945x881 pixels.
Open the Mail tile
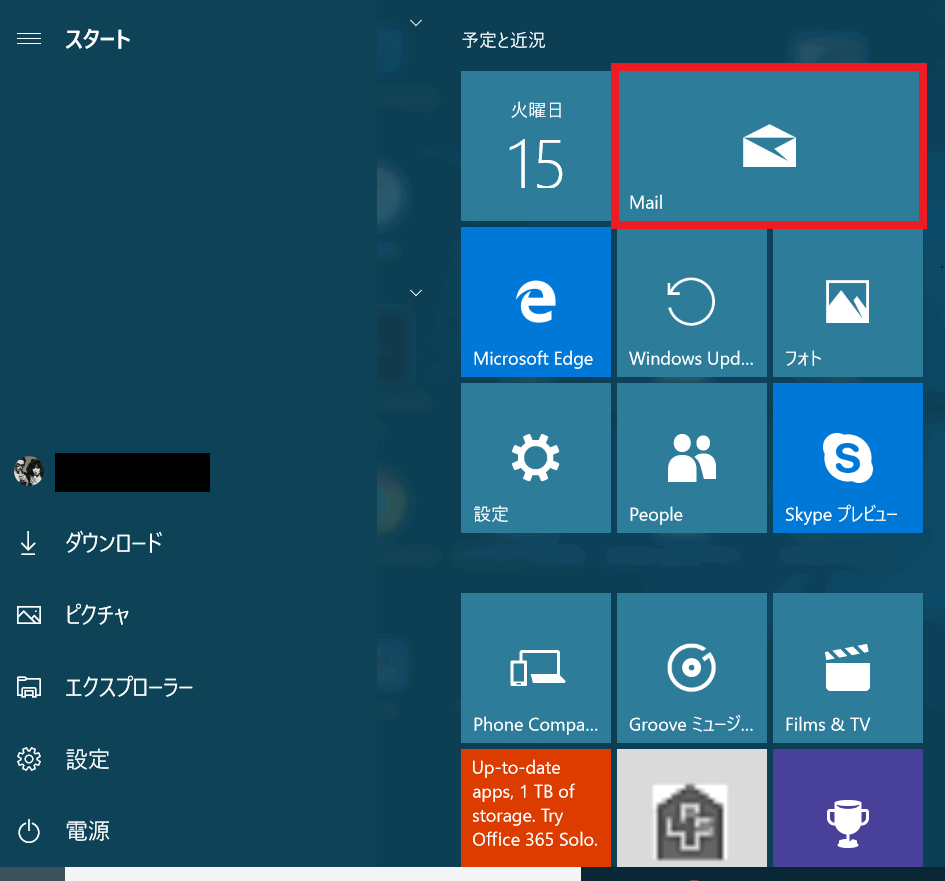click(x=770, y=146)
